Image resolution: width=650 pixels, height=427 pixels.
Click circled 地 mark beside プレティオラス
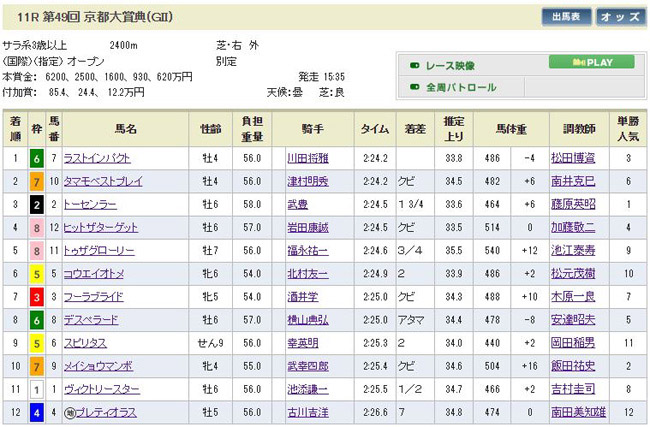coord(70,412)
